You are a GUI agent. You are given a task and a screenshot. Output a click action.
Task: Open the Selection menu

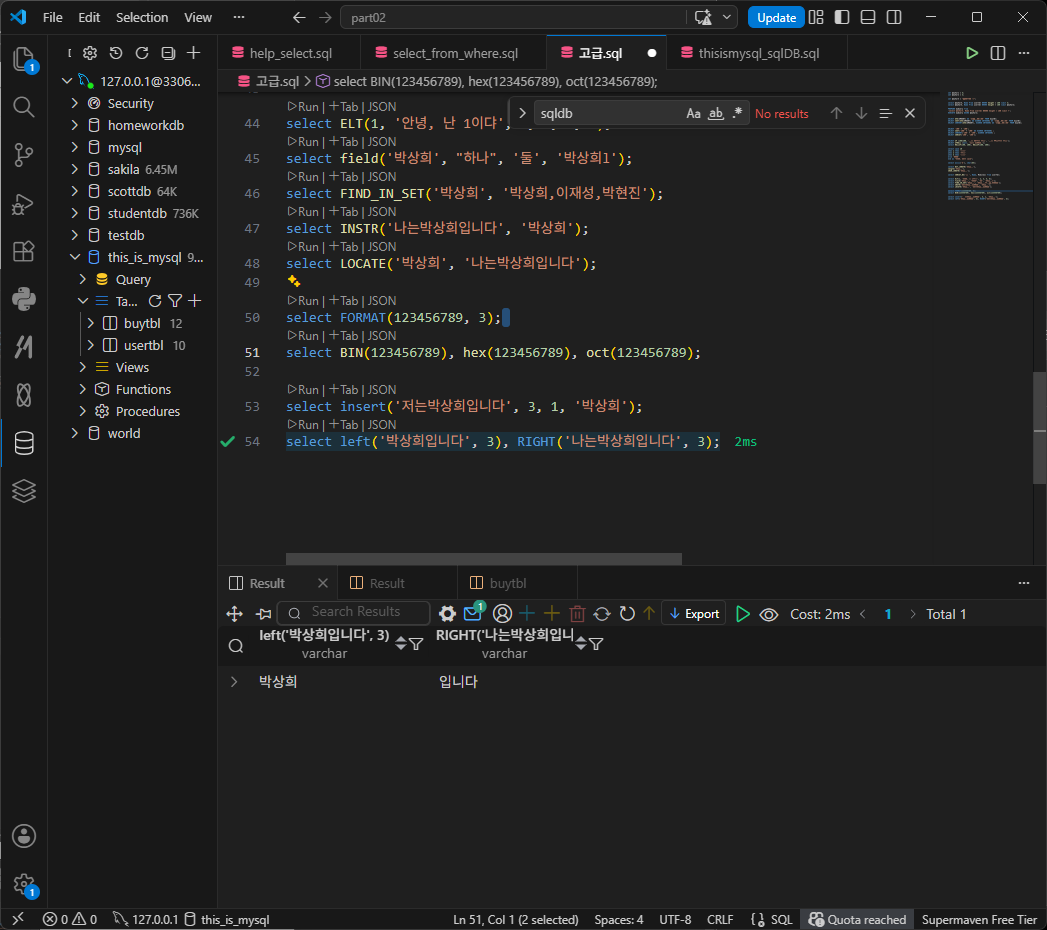(x=142, y=17)
